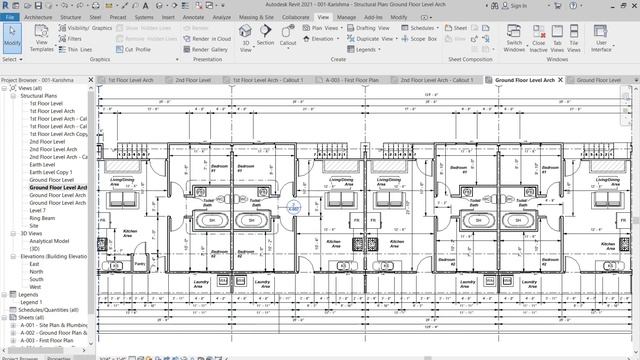Collapse Structural Plans tree node
Image resolution: width=640 pixels, height=360 pixels.
pyautogui.click(x=13, y=96)
